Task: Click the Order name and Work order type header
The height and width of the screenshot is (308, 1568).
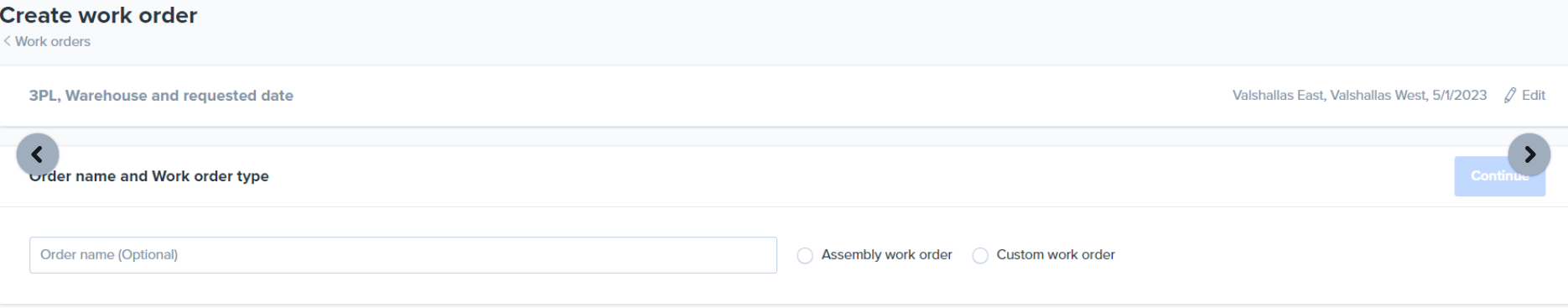Action: pyautogui.click(x=149, y=176)
